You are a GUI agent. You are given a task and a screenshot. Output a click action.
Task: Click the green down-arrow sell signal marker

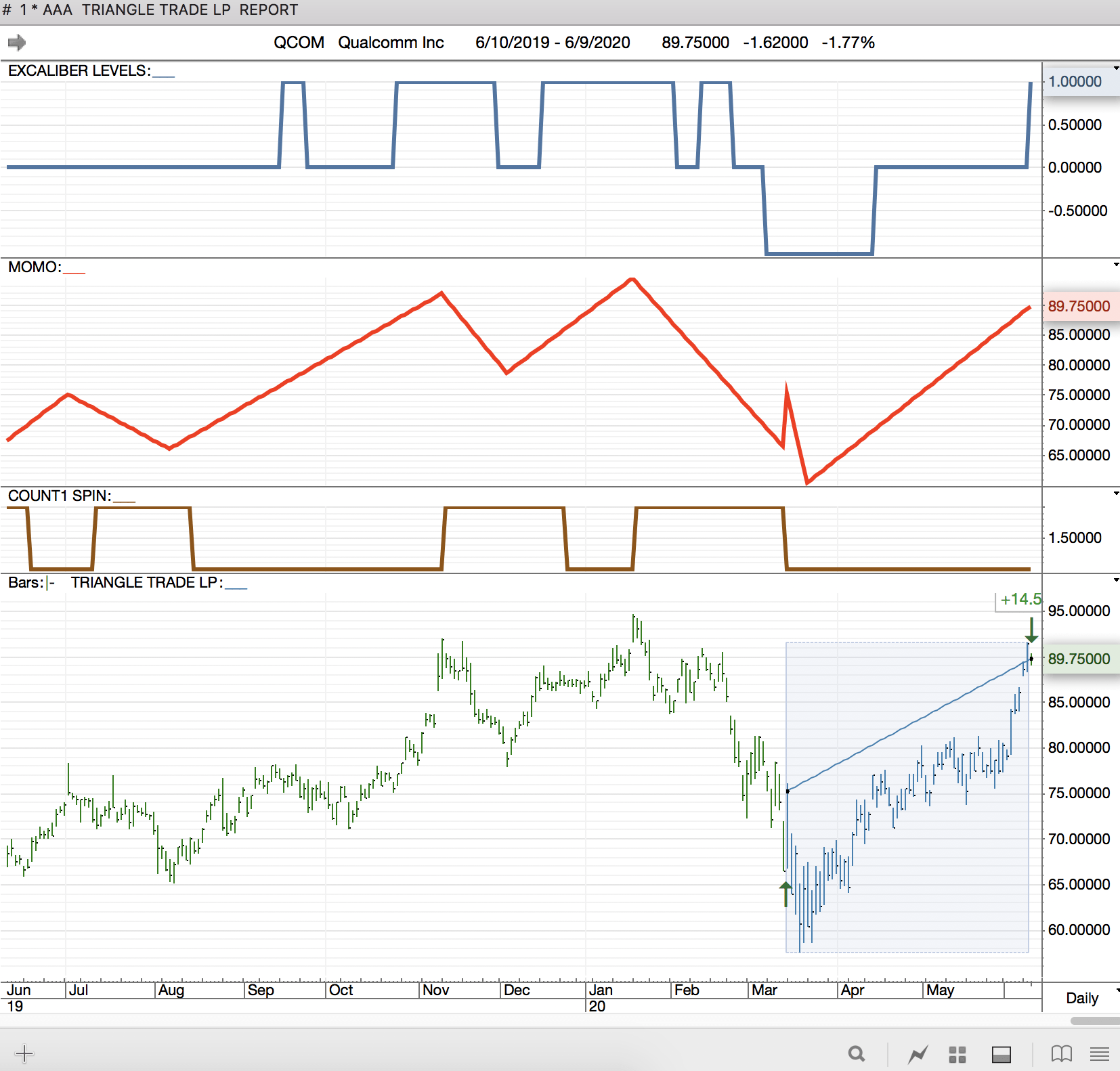[x=1031, y=630]
